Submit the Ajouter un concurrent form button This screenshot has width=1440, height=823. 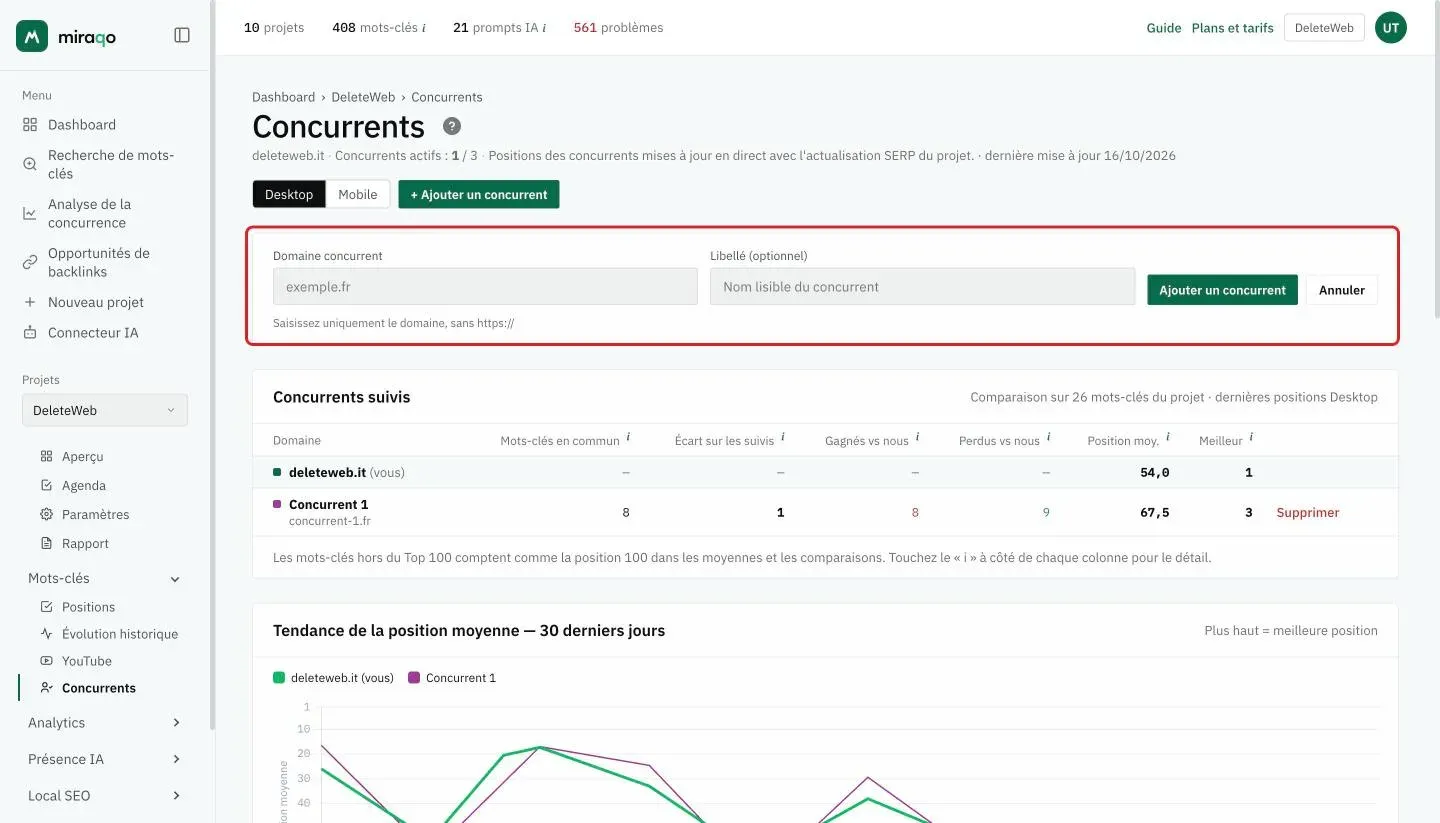tap(1222, 290)
